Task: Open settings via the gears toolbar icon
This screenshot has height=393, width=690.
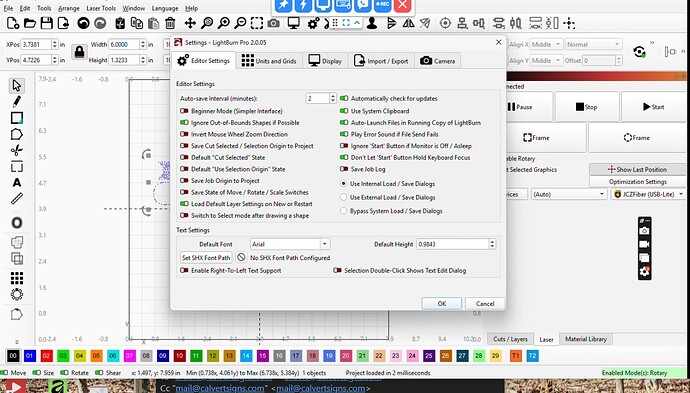Action: 313,23
